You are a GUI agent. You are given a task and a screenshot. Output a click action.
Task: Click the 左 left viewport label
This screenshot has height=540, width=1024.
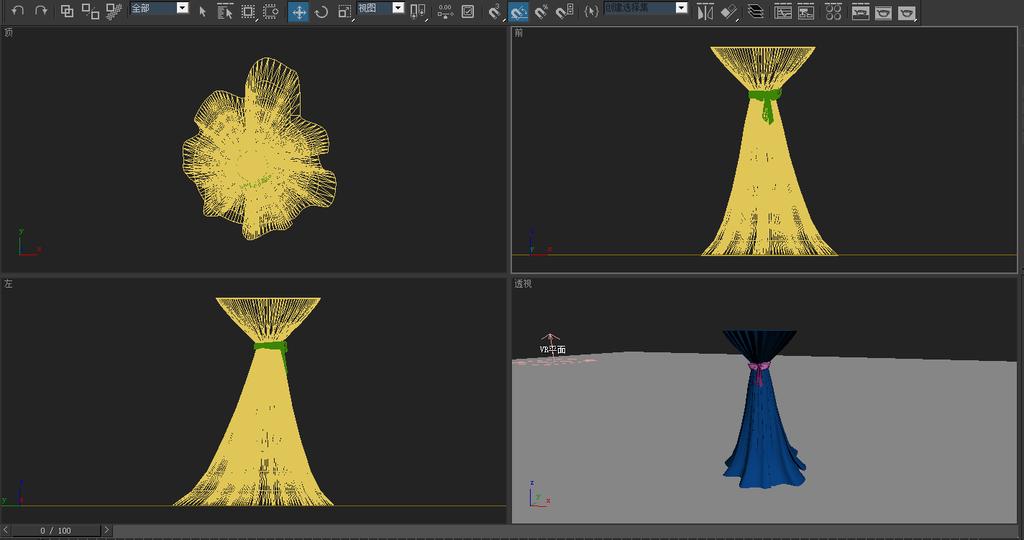tap(8, 283)
